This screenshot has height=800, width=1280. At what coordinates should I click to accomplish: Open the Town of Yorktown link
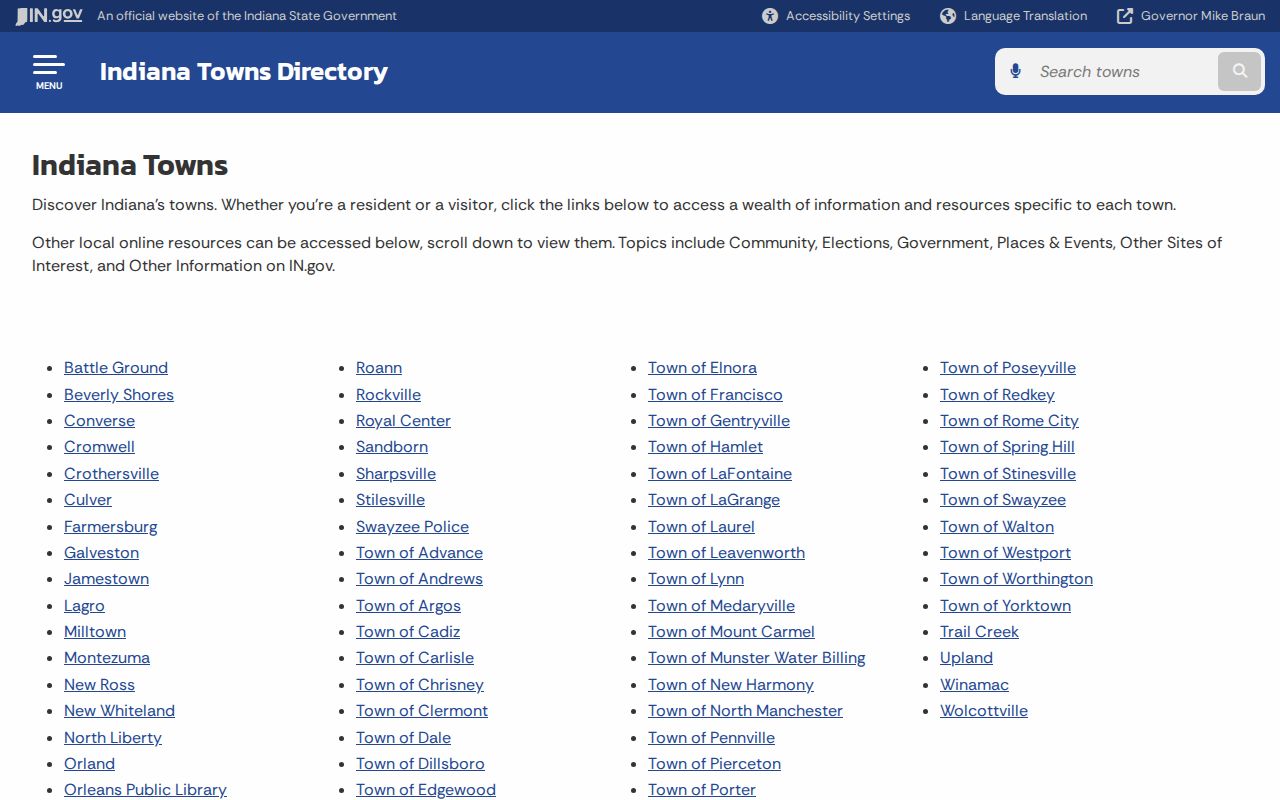[1005, 606]
